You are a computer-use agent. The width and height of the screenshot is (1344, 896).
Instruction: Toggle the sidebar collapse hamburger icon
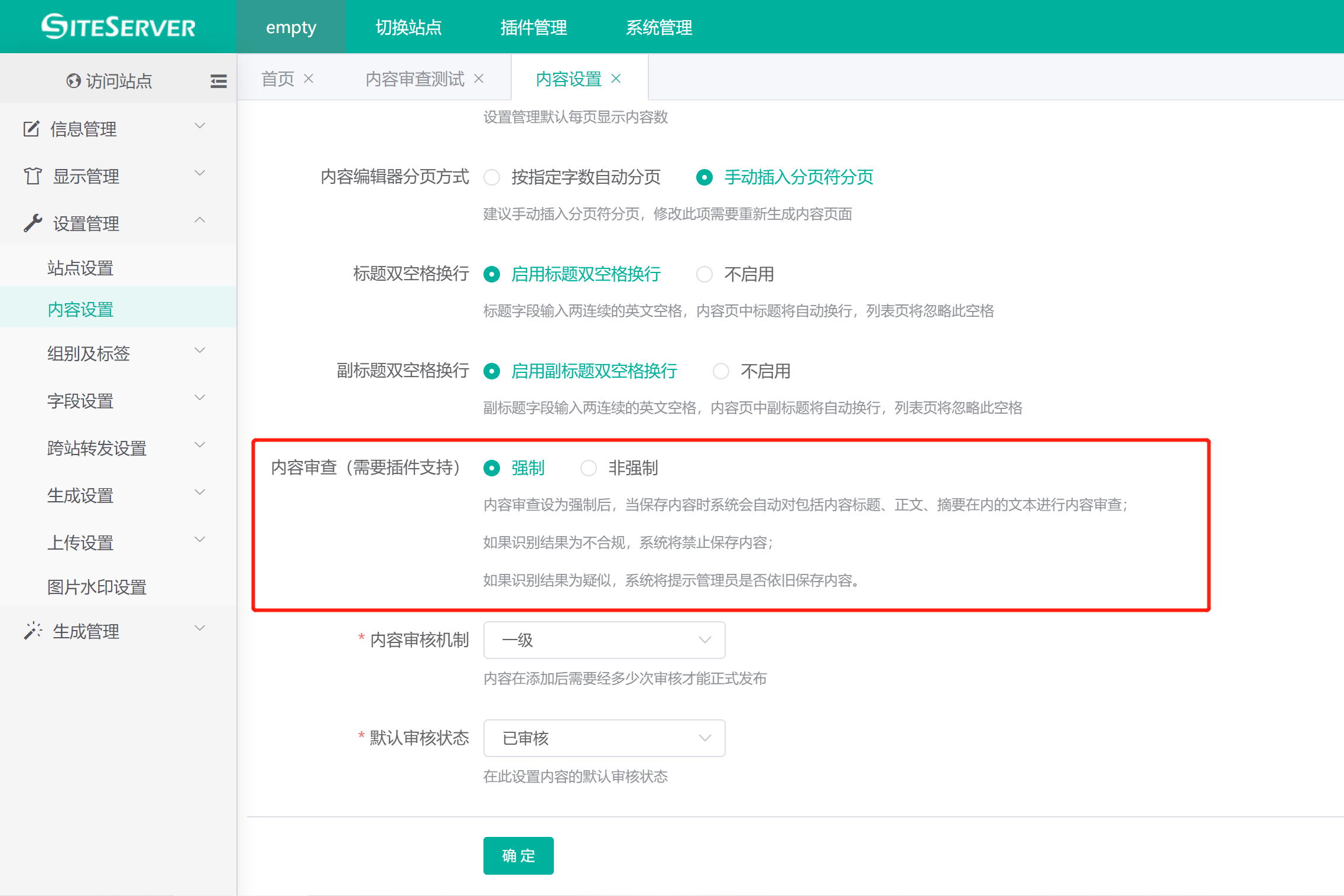tap(218, 81)
